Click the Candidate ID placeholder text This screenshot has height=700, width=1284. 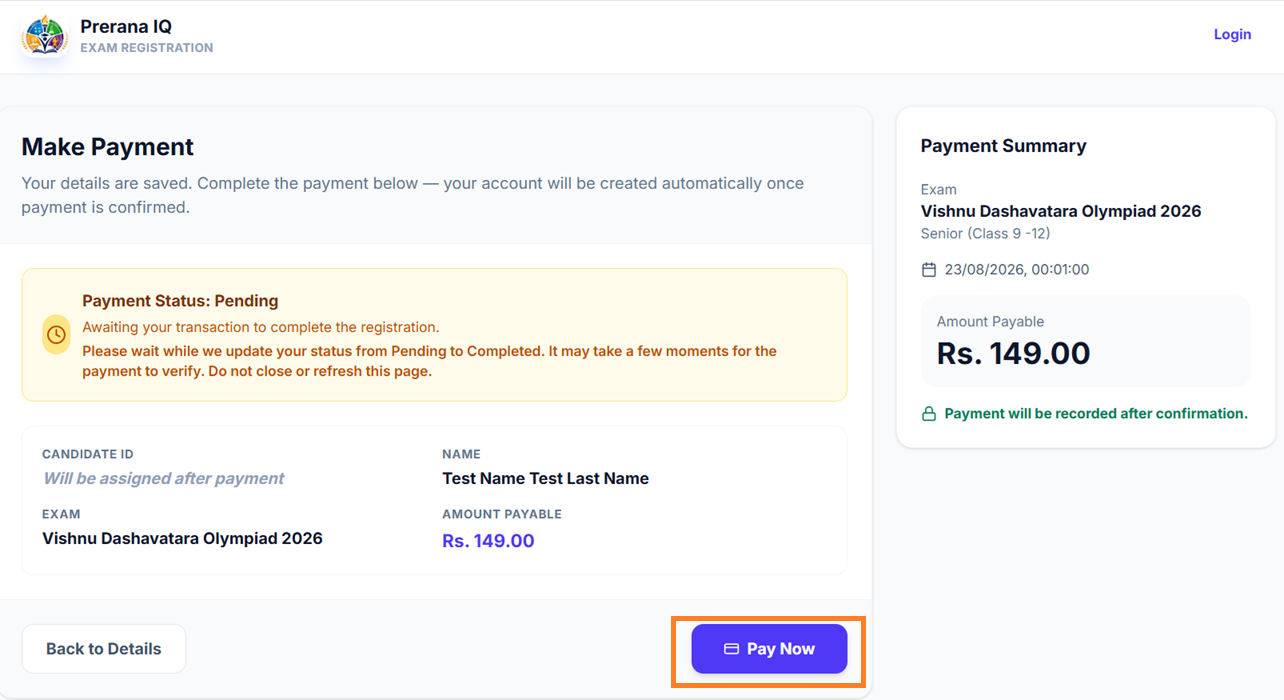coord(164,479)
